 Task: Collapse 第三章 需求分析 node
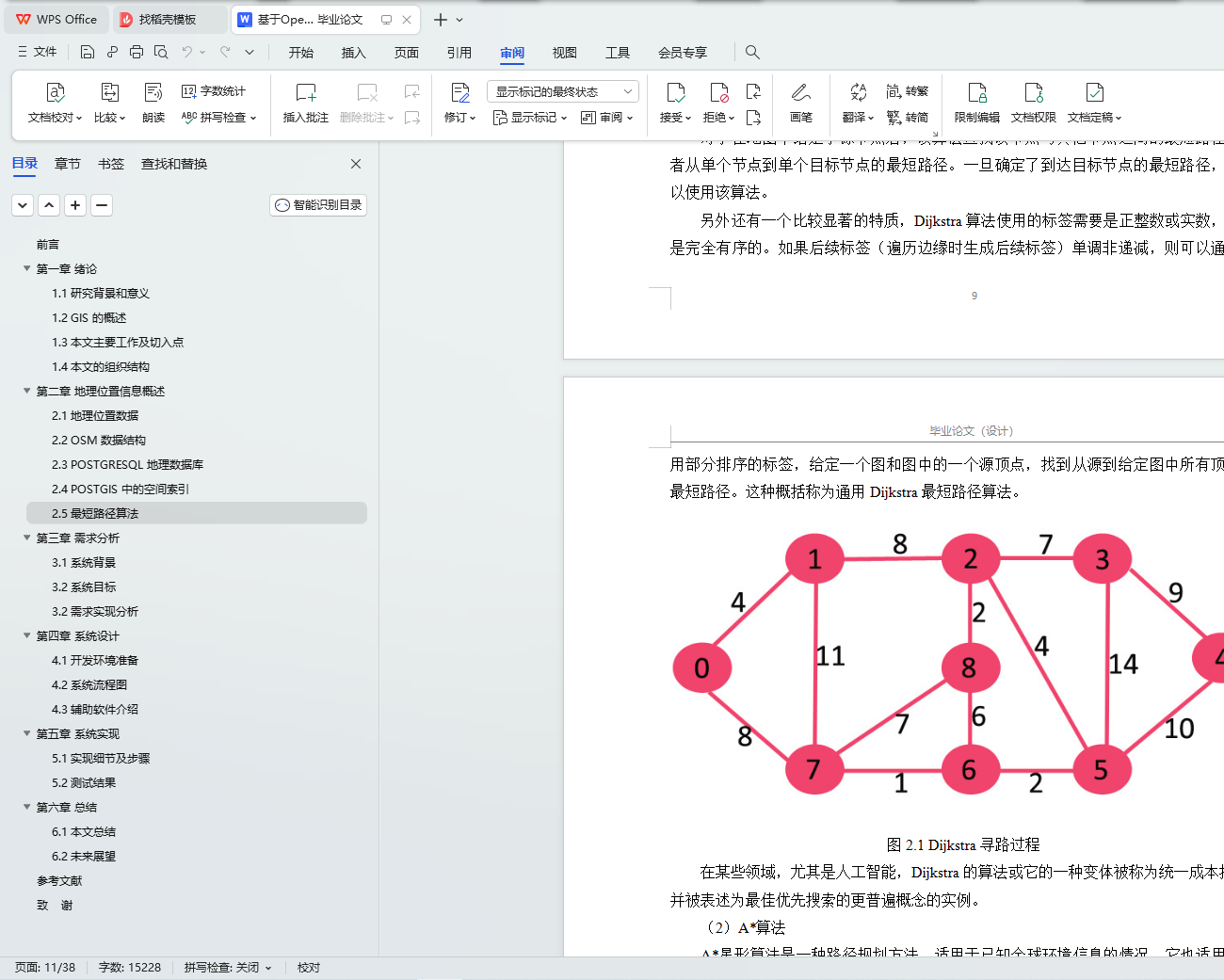(x=27, y=538)
